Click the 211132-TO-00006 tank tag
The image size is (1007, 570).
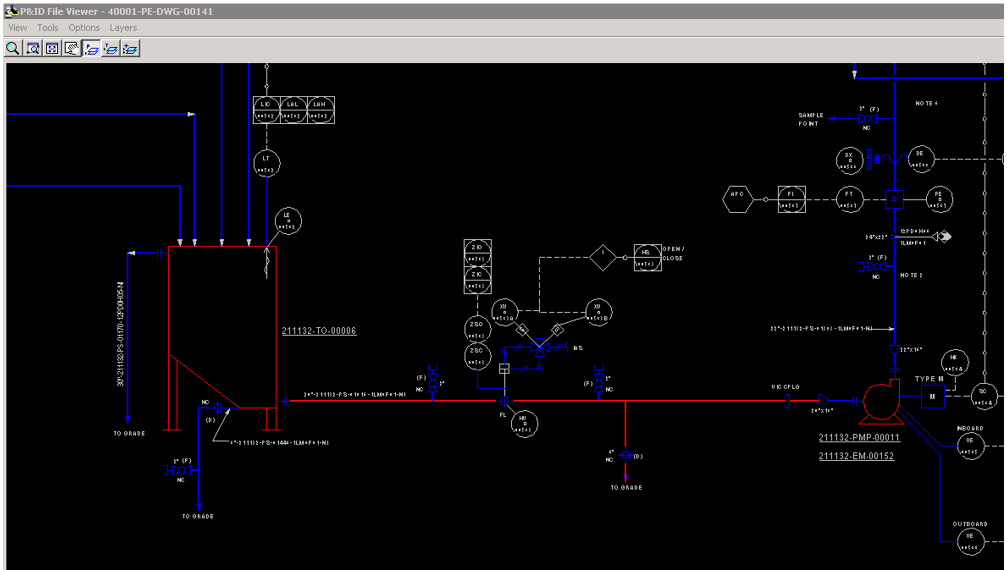319,331
